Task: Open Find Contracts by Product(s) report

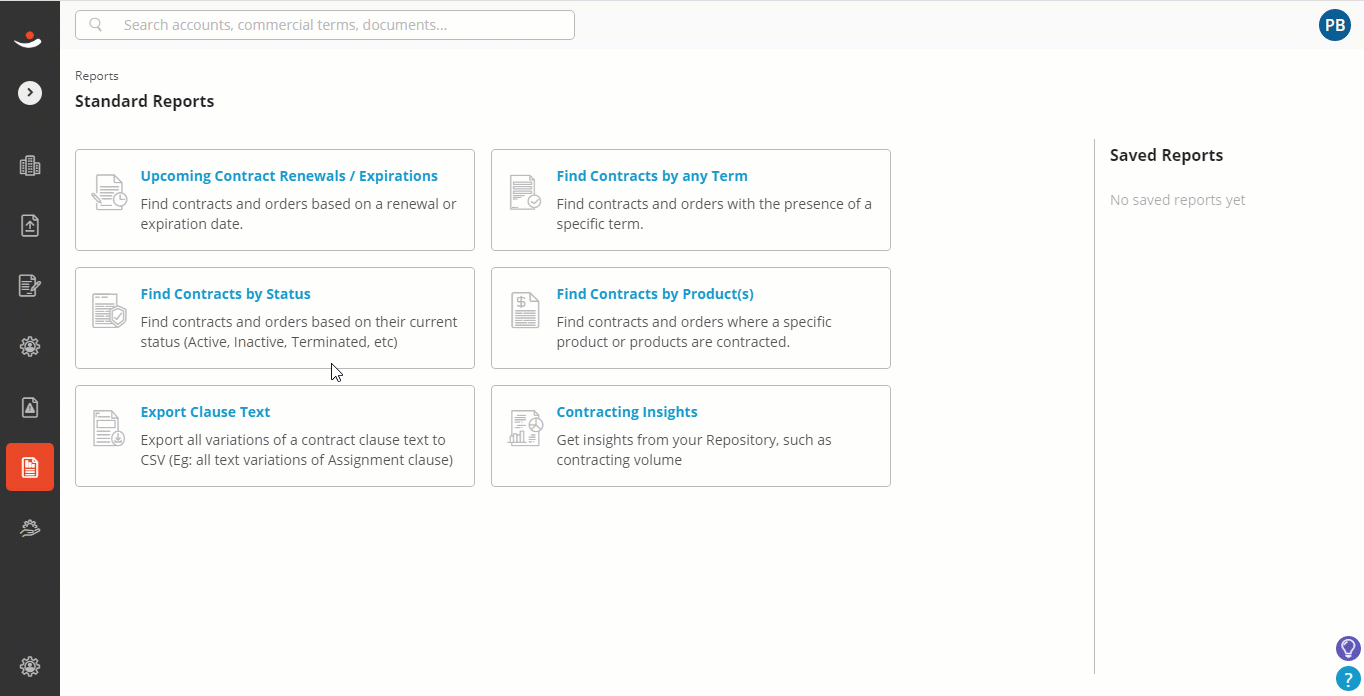Action: 655,294
